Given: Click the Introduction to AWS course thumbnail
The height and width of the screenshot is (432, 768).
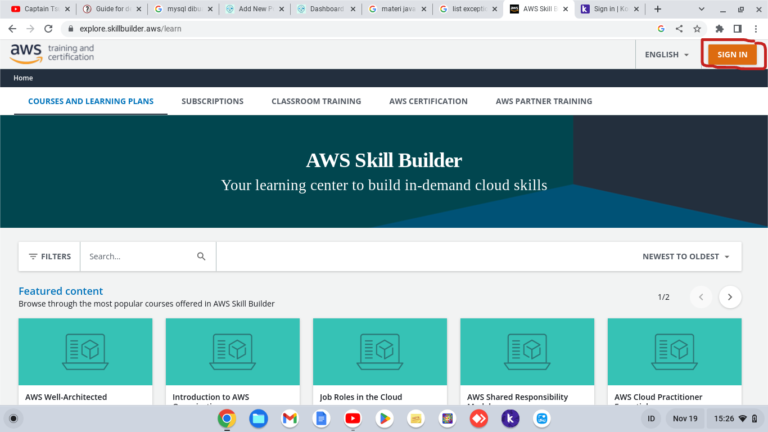Looking at the screenshot, I should [233, 351].
